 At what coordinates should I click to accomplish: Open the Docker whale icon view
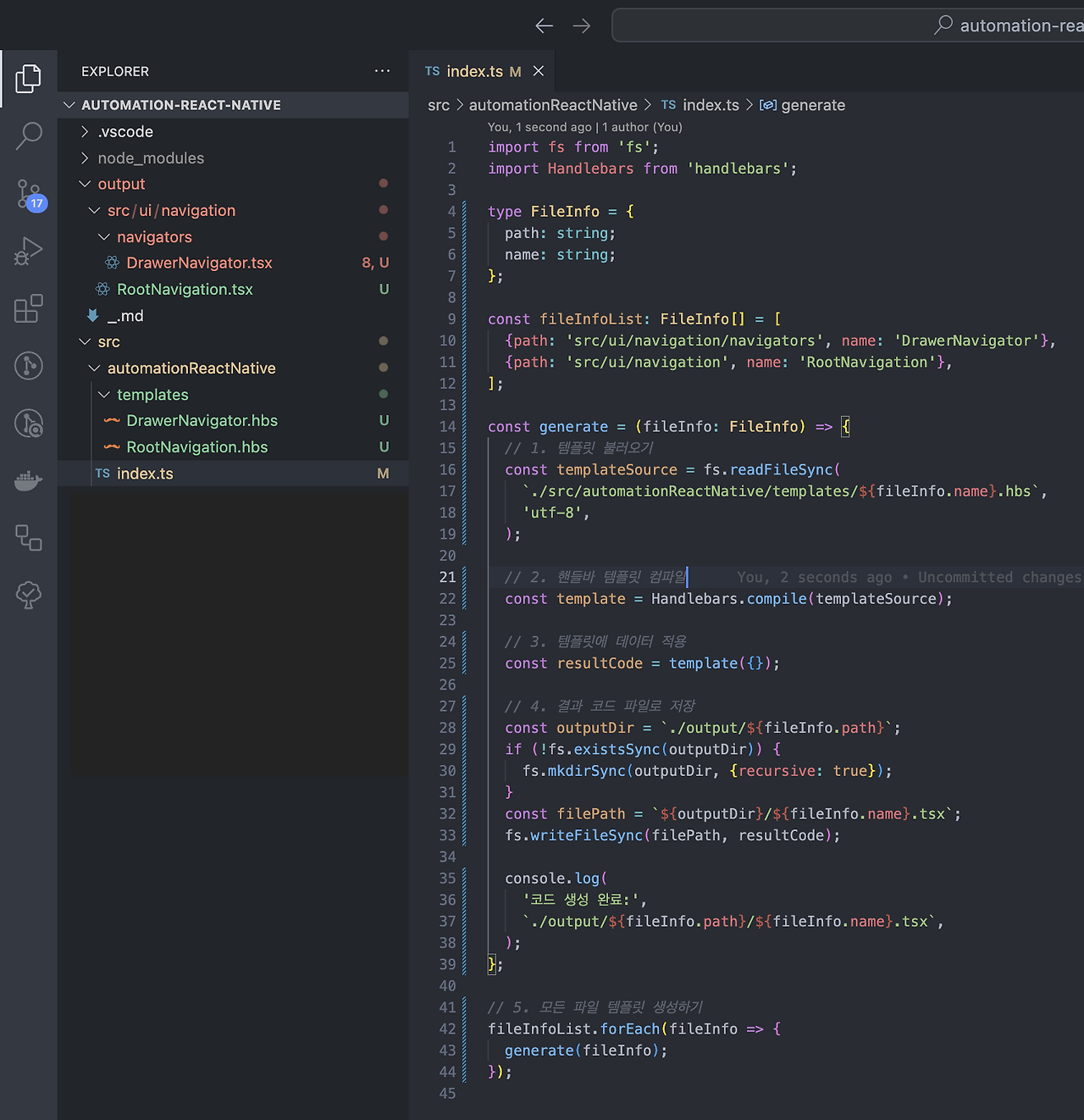[x=29, y=480]
